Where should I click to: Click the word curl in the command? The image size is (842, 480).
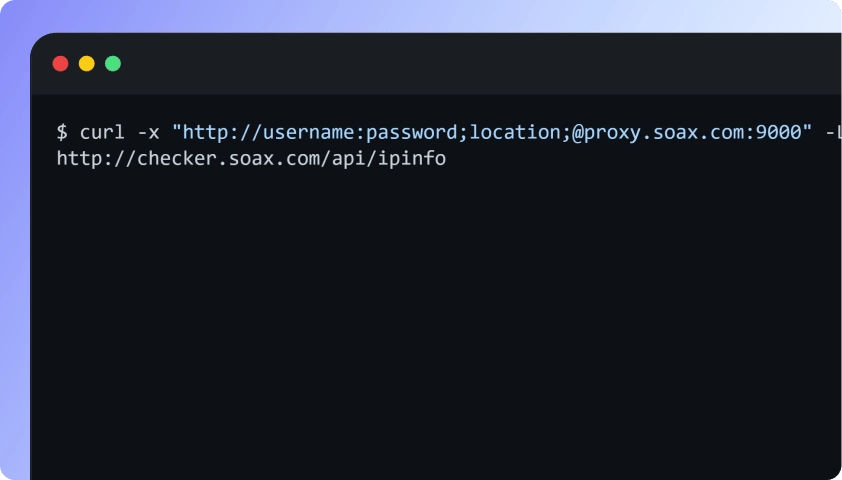(x=103, y=132)
